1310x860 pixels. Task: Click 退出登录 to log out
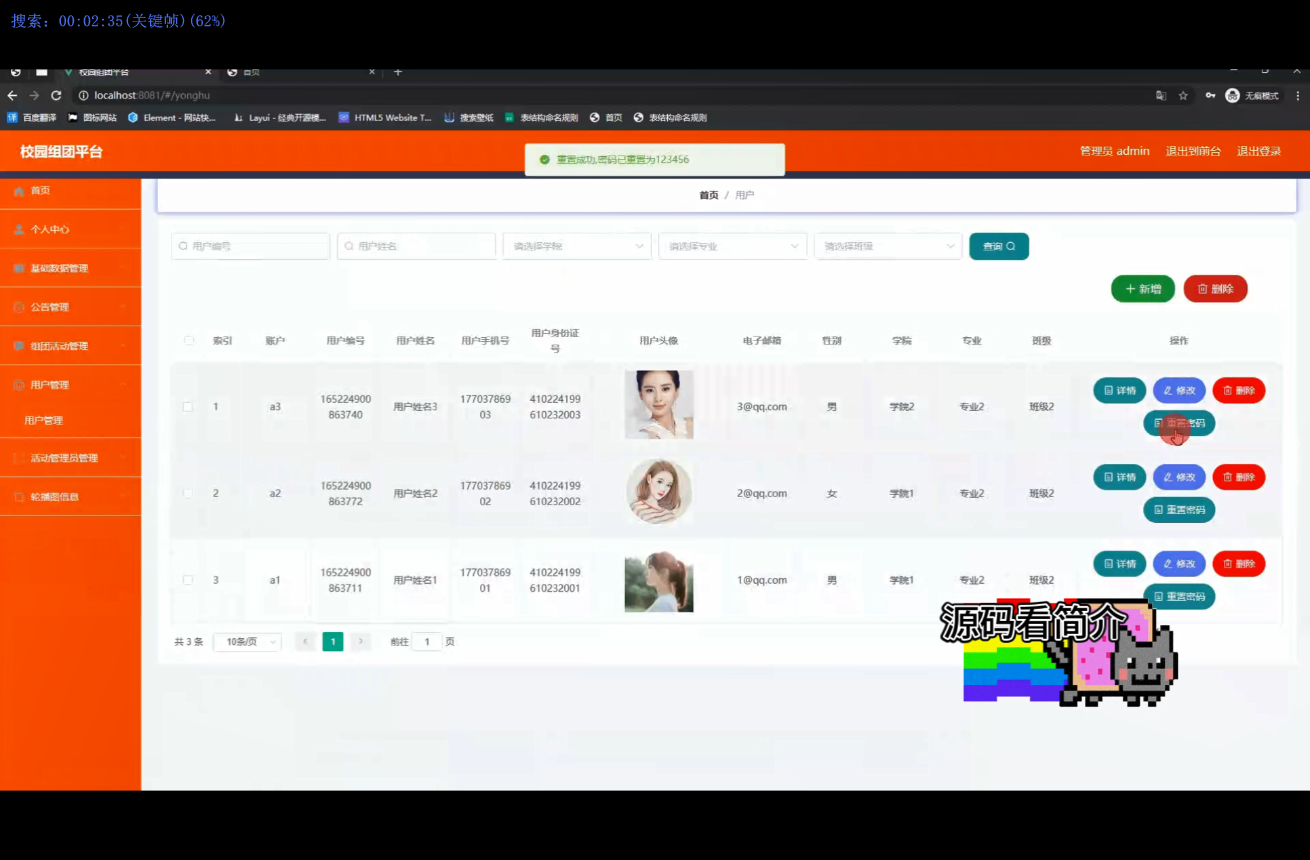click(x=1258, y=151)
